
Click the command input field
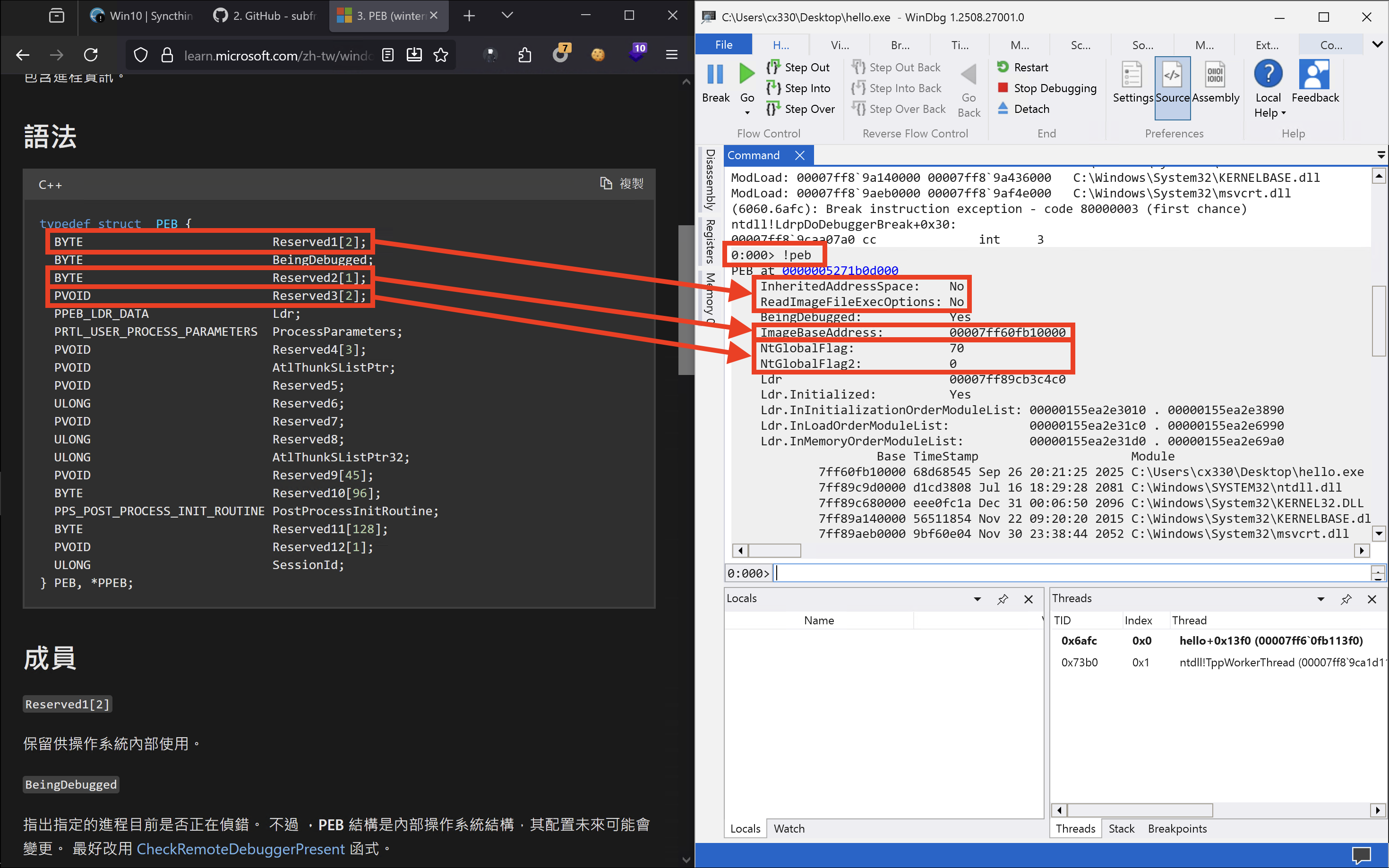(1072, 573)
